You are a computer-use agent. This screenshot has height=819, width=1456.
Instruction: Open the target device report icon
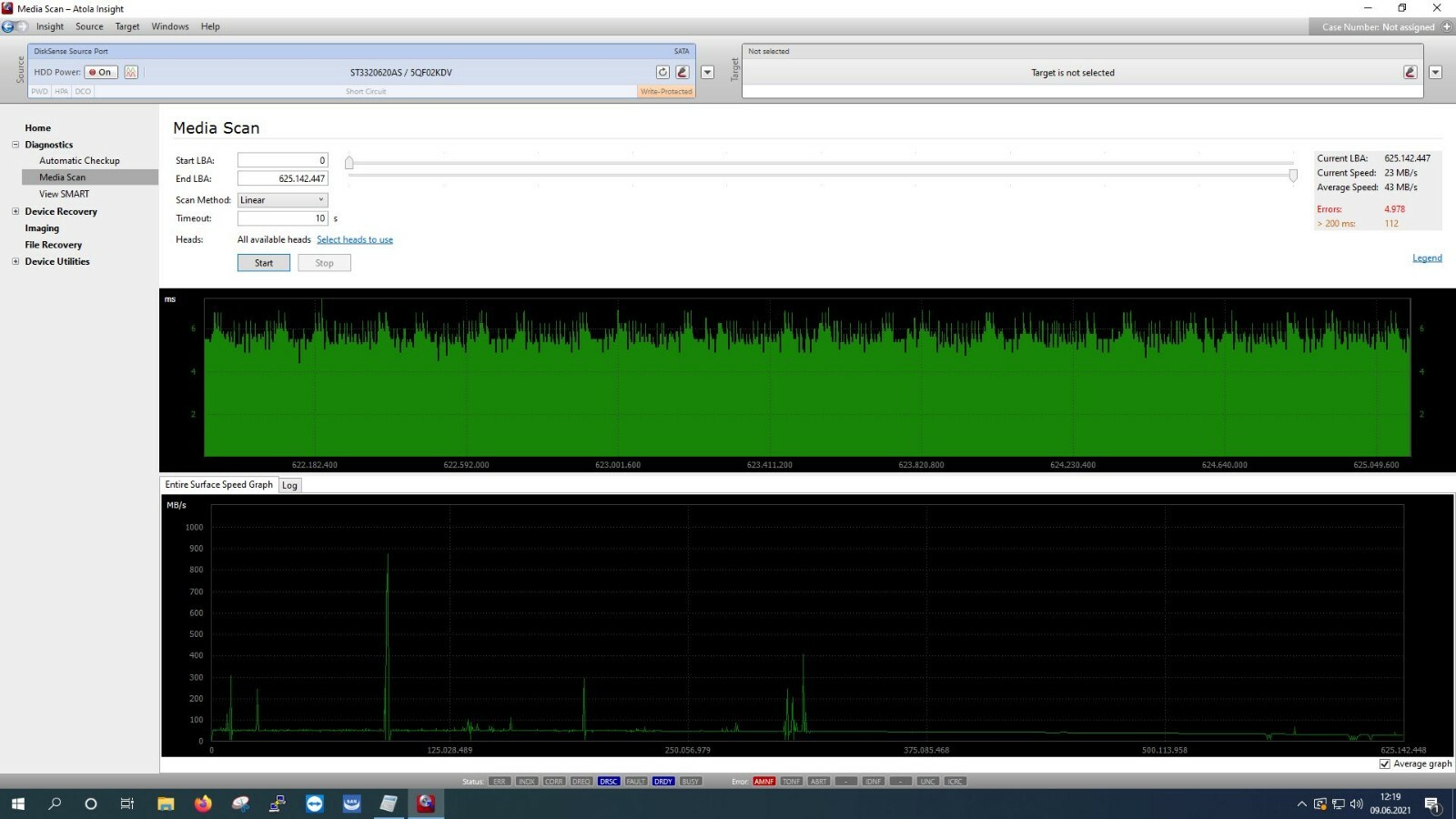(1410, 72)
